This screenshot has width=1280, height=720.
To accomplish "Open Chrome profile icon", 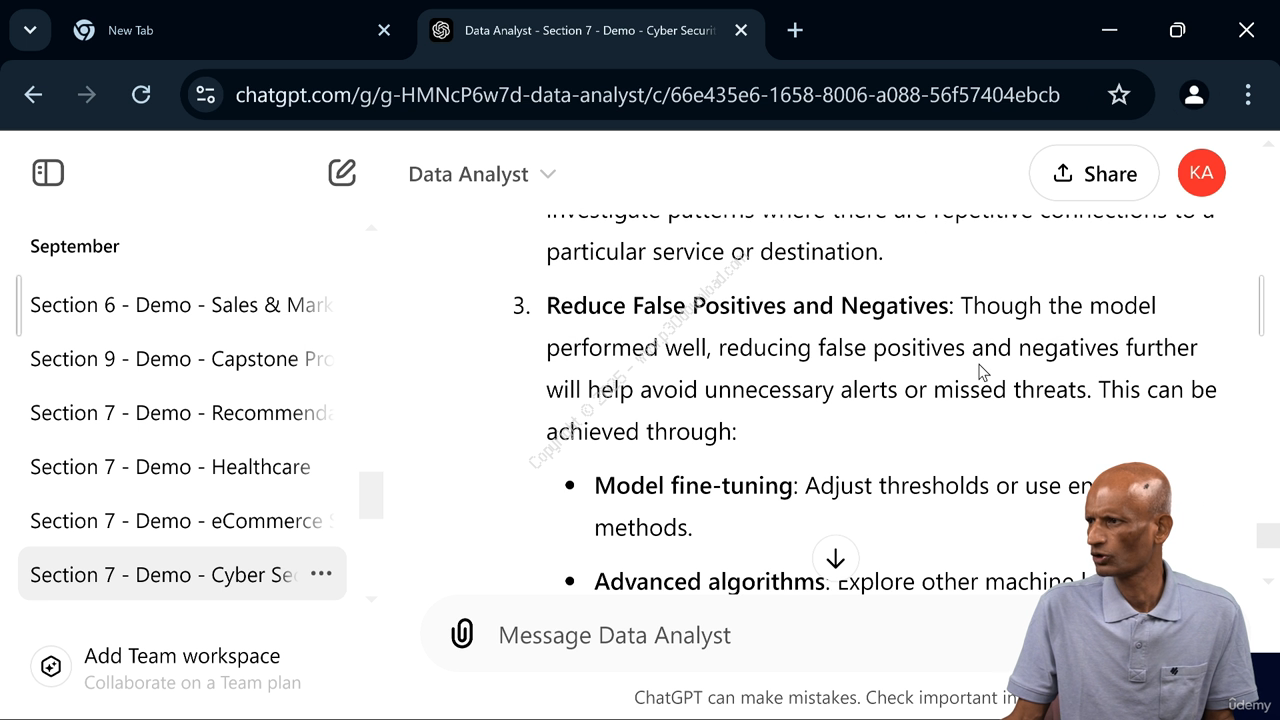I will (1194, 95).
